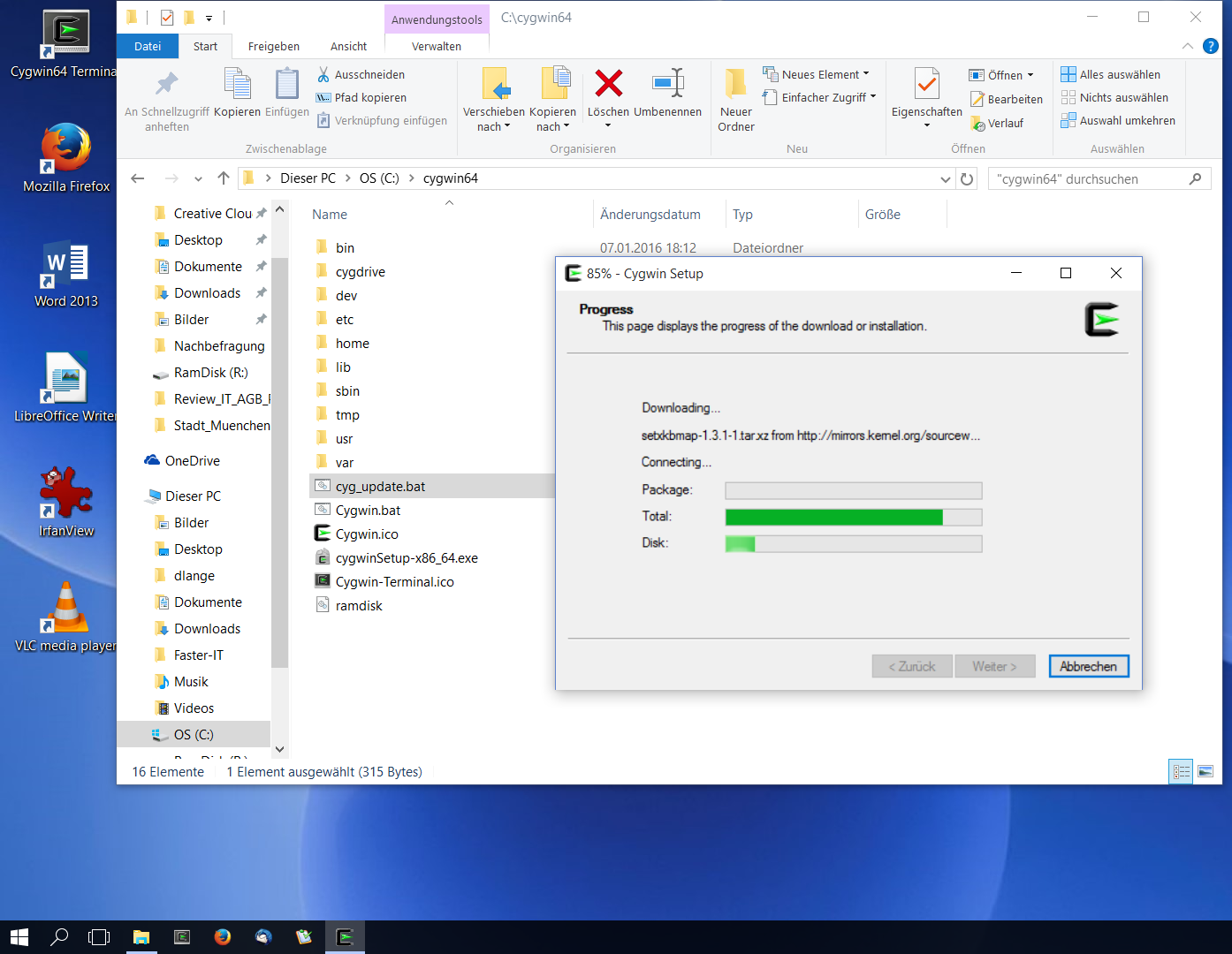
Task: Switch to Ansicht ribbon tab
Action: [349, 46]
